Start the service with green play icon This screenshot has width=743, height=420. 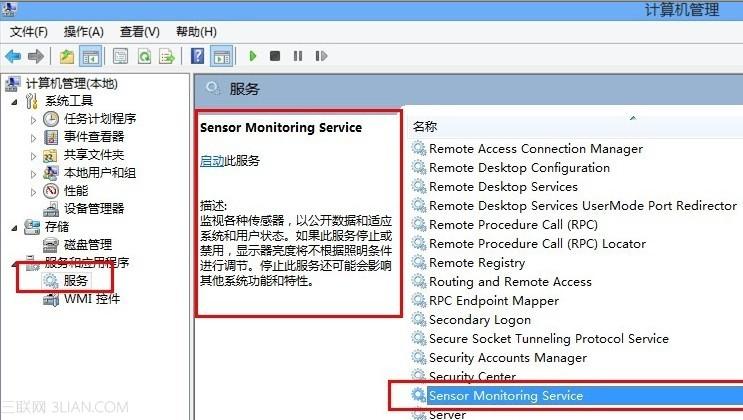coord(253,56)
